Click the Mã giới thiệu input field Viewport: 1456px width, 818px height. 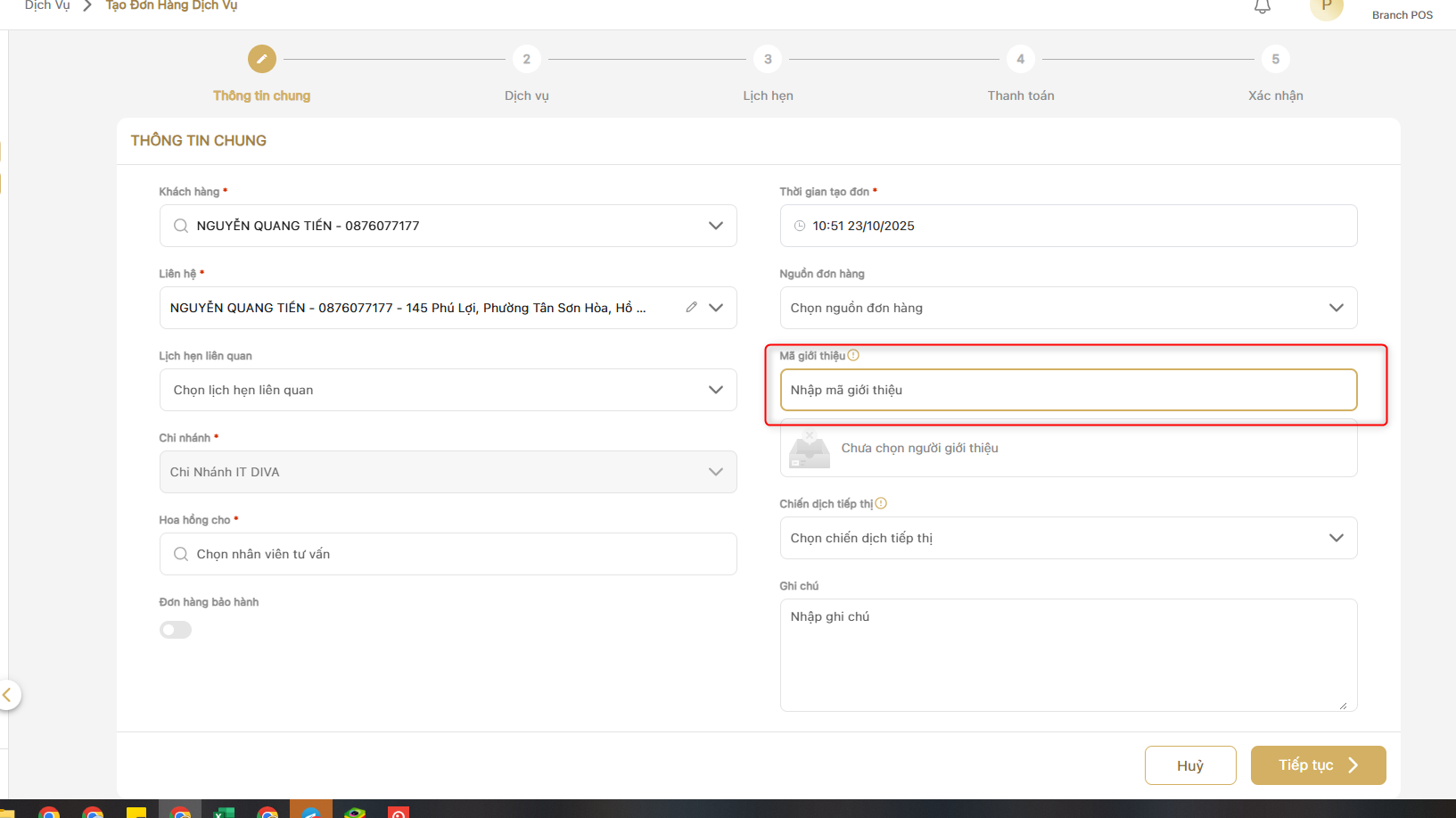pos(1067,390)
